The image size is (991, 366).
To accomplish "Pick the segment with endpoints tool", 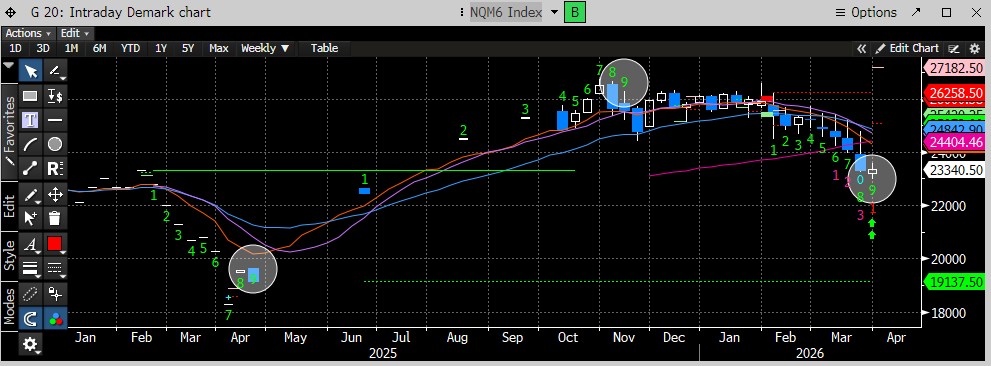I will (x=31, y=169).
